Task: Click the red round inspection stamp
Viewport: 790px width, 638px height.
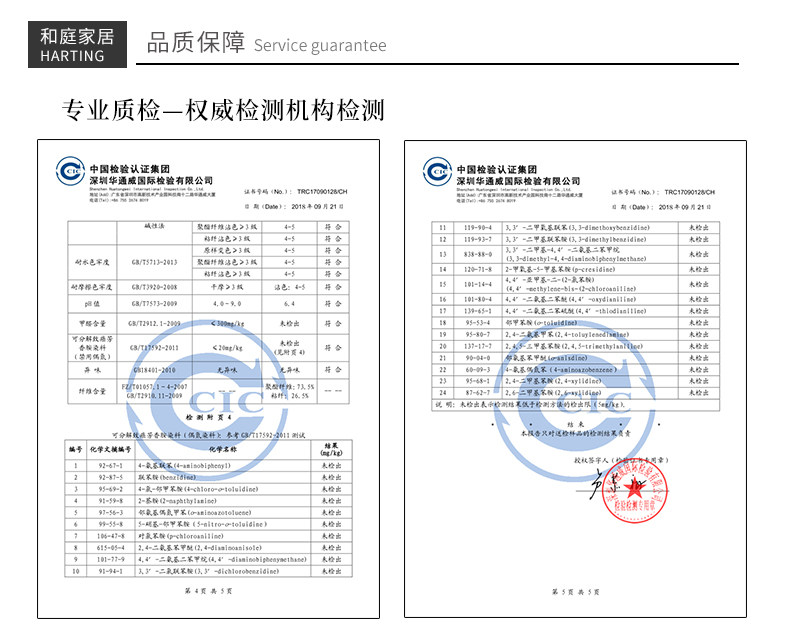Action: click(x=634, y=490)
